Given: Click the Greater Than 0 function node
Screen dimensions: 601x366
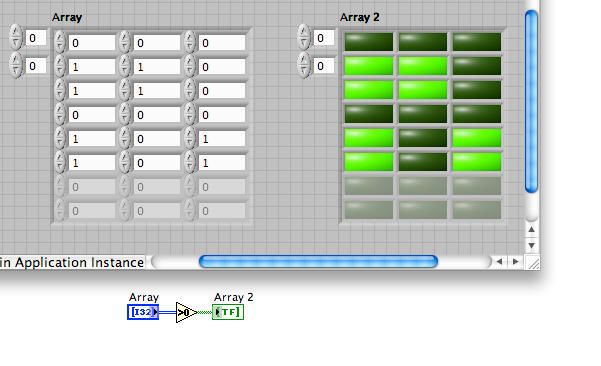Looking at the screenshot, I should coord(186,312).
